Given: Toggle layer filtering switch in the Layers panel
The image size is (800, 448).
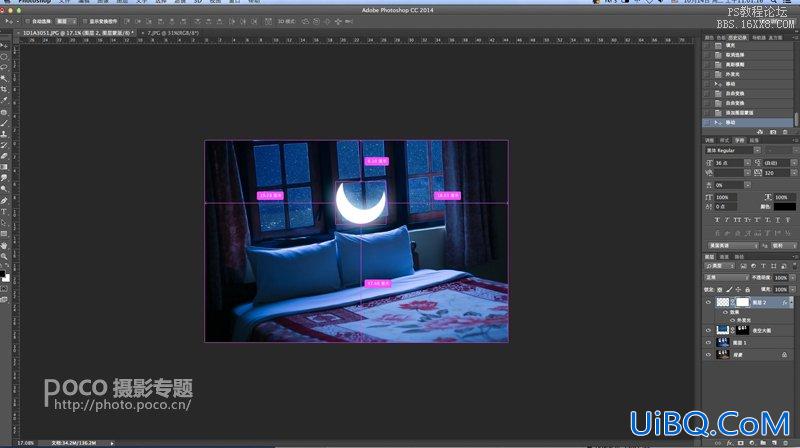Looking at the screenshot, I should pos(795,266).
